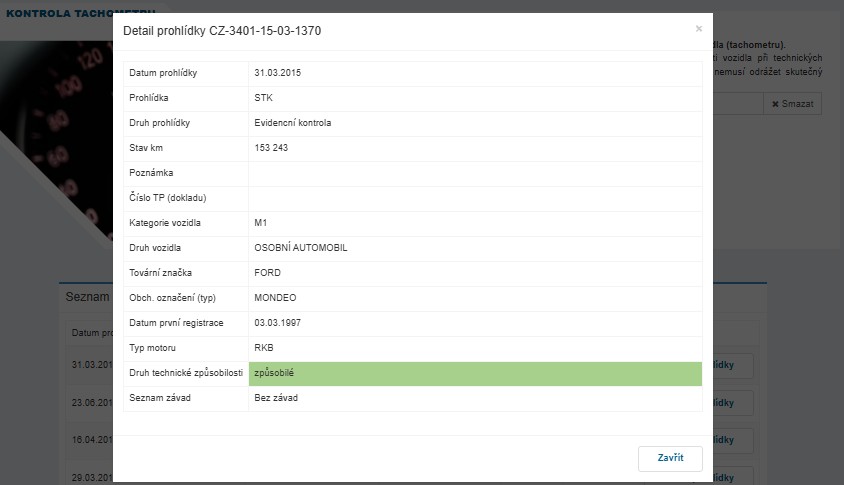Screen dimensions: 844x485
Task: Click the Stav km label
Action: (146, 147)
